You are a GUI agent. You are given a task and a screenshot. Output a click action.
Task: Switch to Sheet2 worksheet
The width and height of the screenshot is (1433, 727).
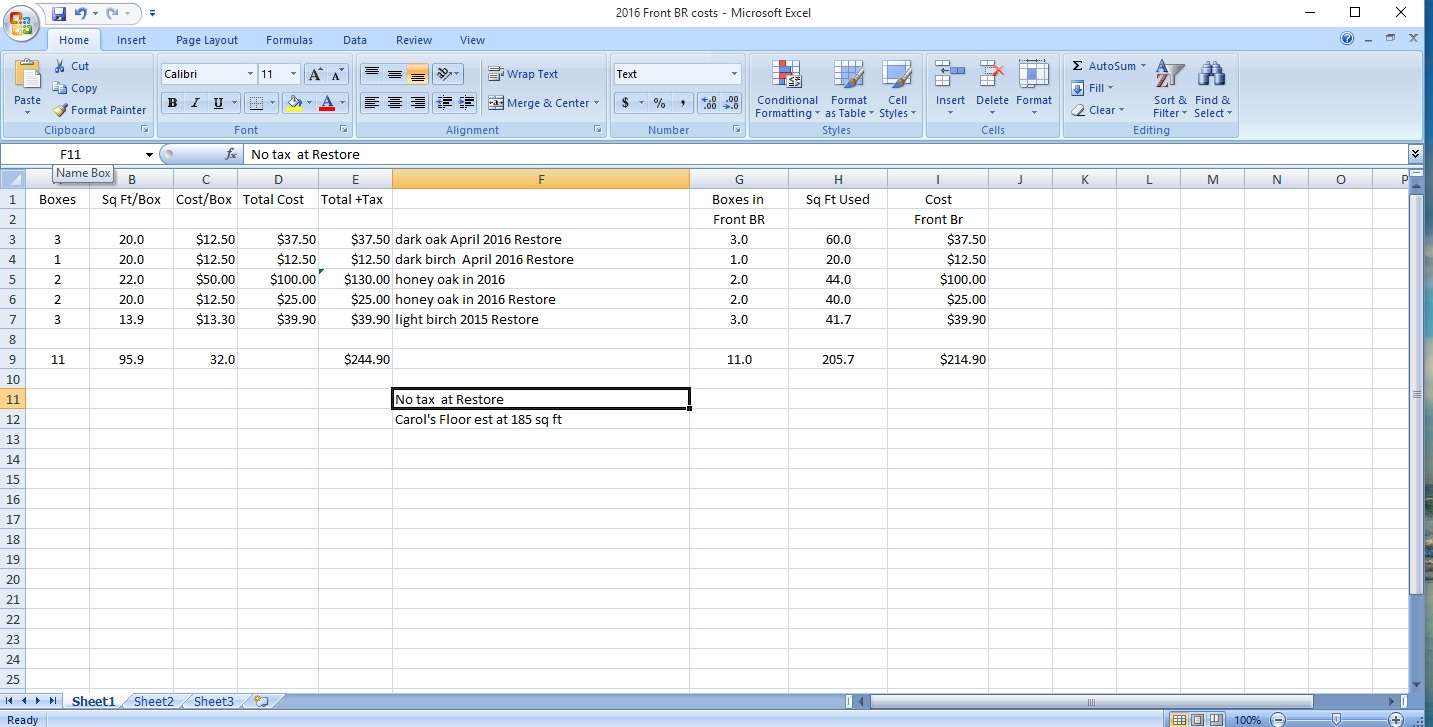(x=153, y=702)
